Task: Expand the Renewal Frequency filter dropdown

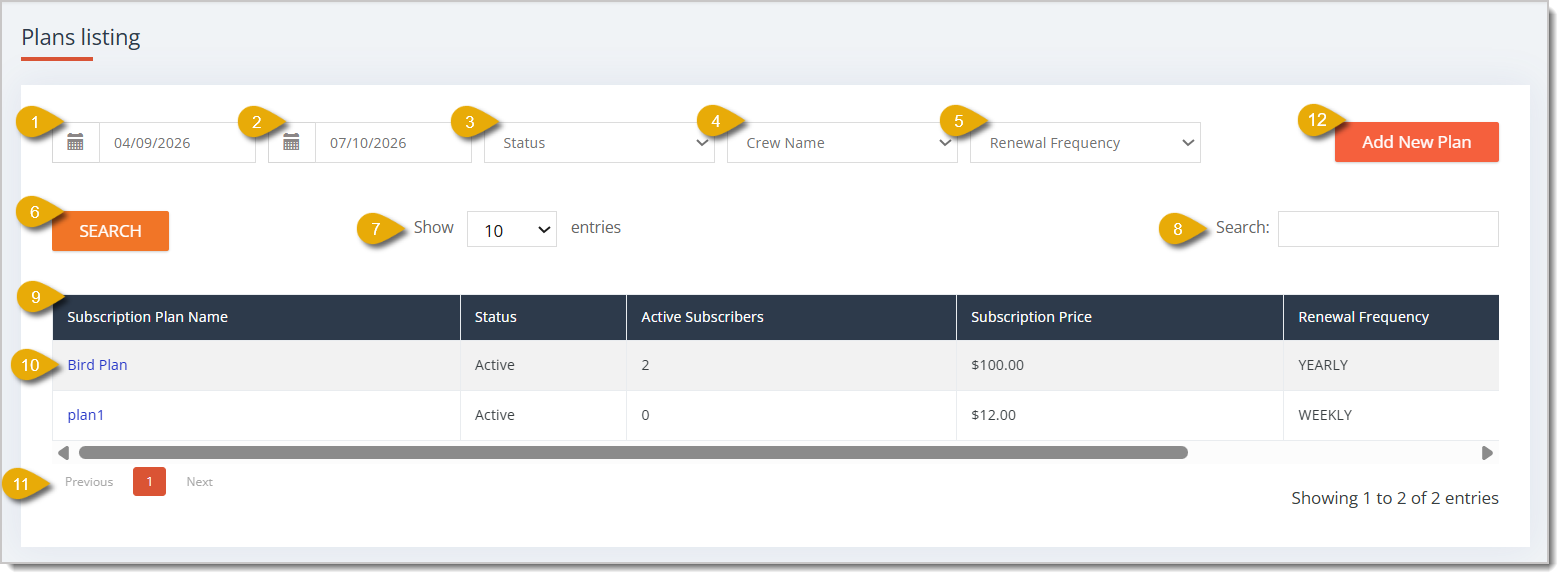Action: tap(1085, 143)
